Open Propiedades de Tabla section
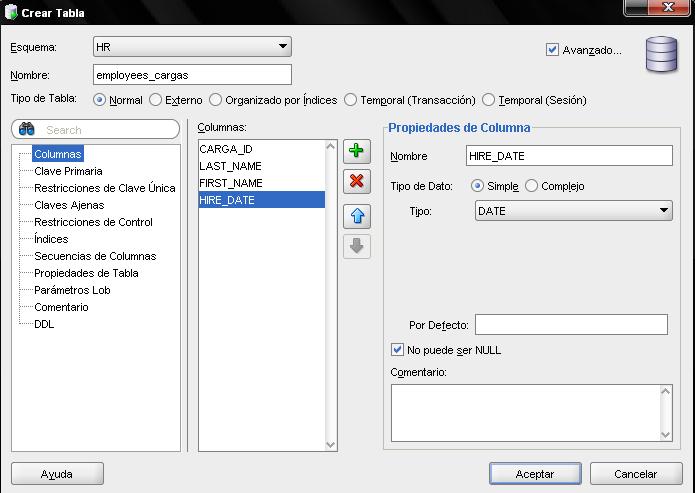The width and height of the screenshot is (695, 493). click(86, 273)
